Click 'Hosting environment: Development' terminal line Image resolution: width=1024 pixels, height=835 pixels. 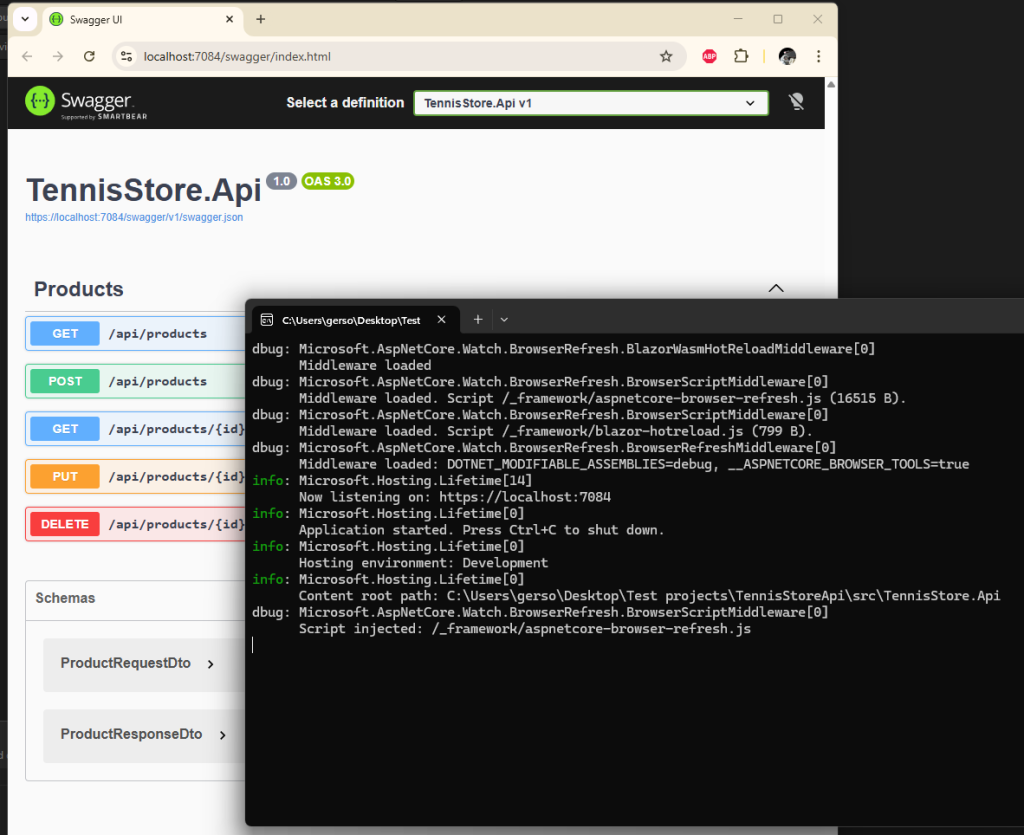[x=423, y=563]
